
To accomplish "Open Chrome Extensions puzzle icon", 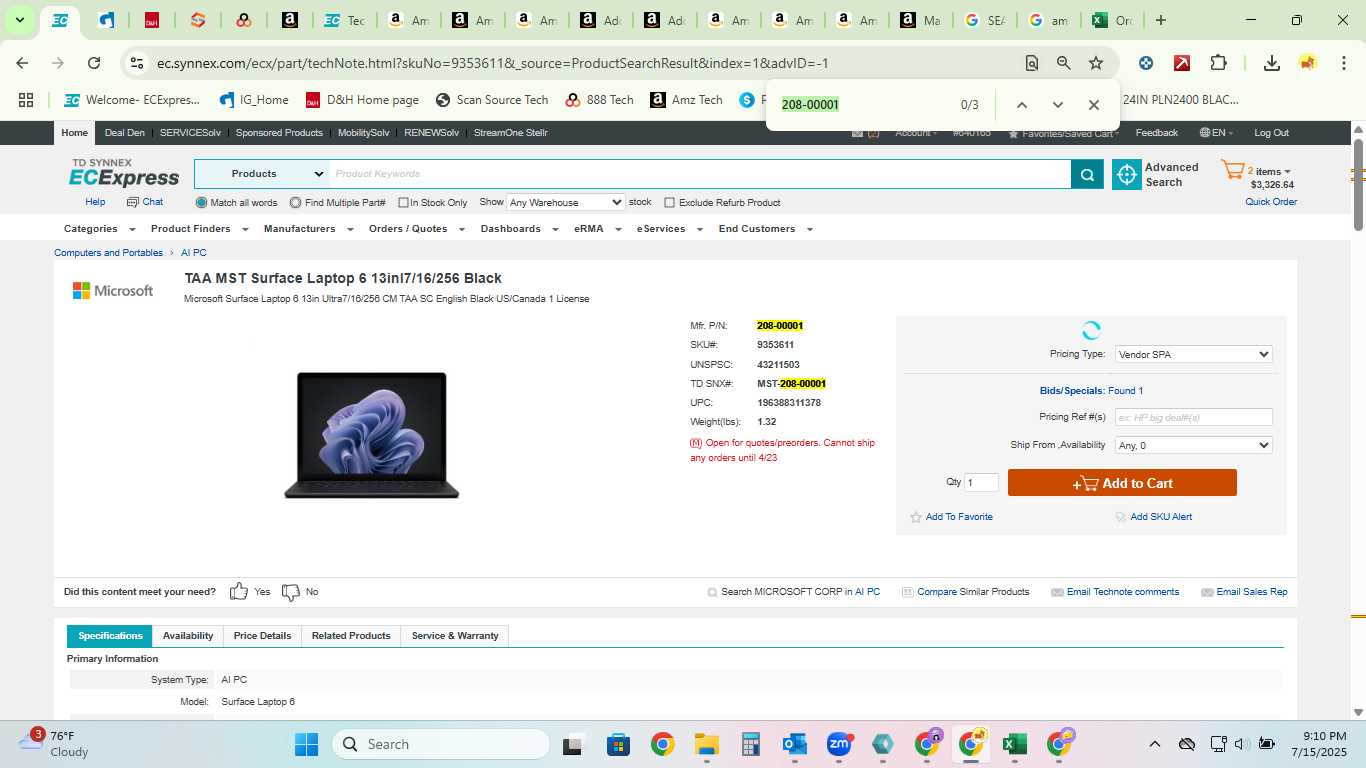I will [1217, 63].
